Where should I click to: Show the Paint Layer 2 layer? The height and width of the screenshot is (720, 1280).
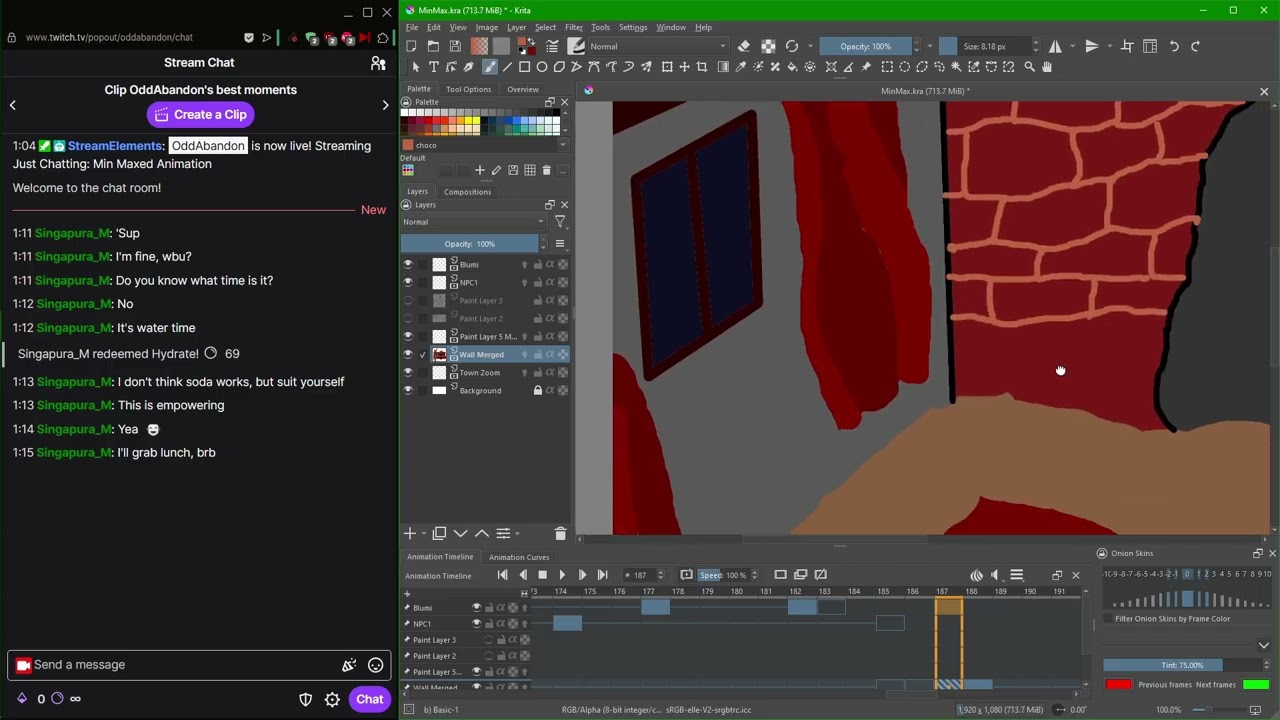[407, 319]
